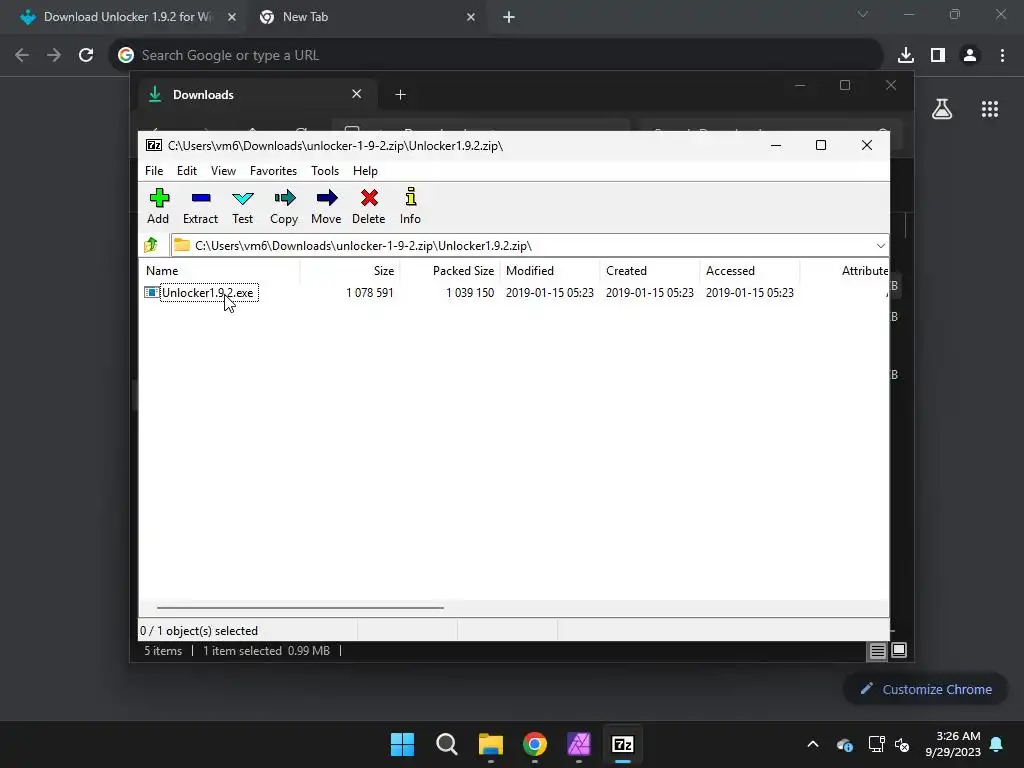Open Chrome three-dot menu

pyautogui.click(x=1002, y=55)
